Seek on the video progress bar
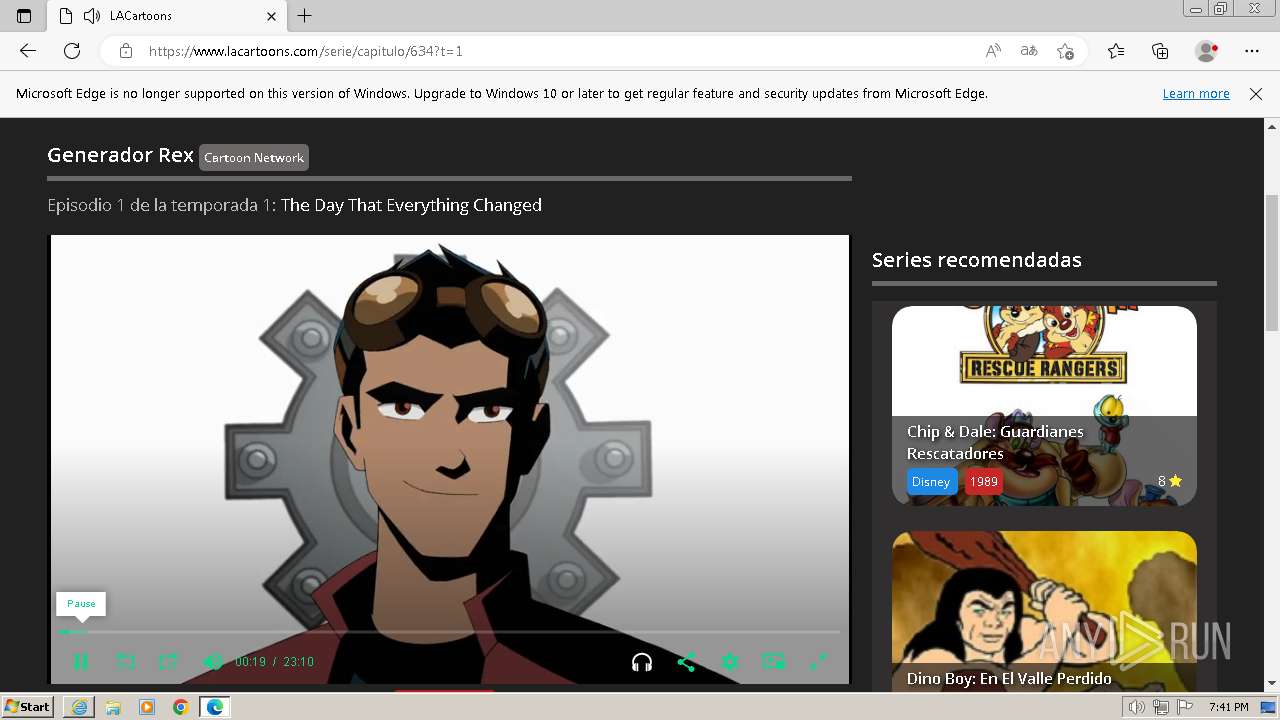 (x=449, y=632)
